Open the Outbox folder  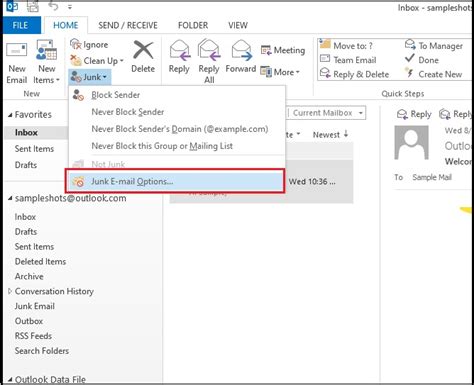pos(29,321)
